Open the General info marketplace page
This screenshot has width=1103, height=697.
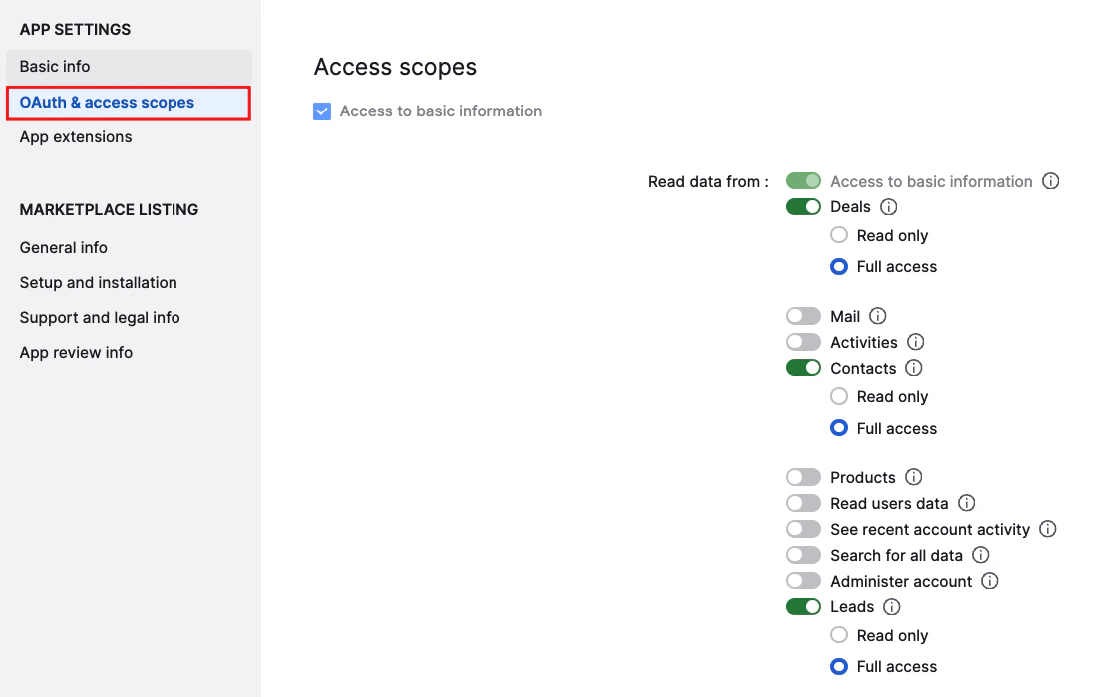click(x=63, y=247)
